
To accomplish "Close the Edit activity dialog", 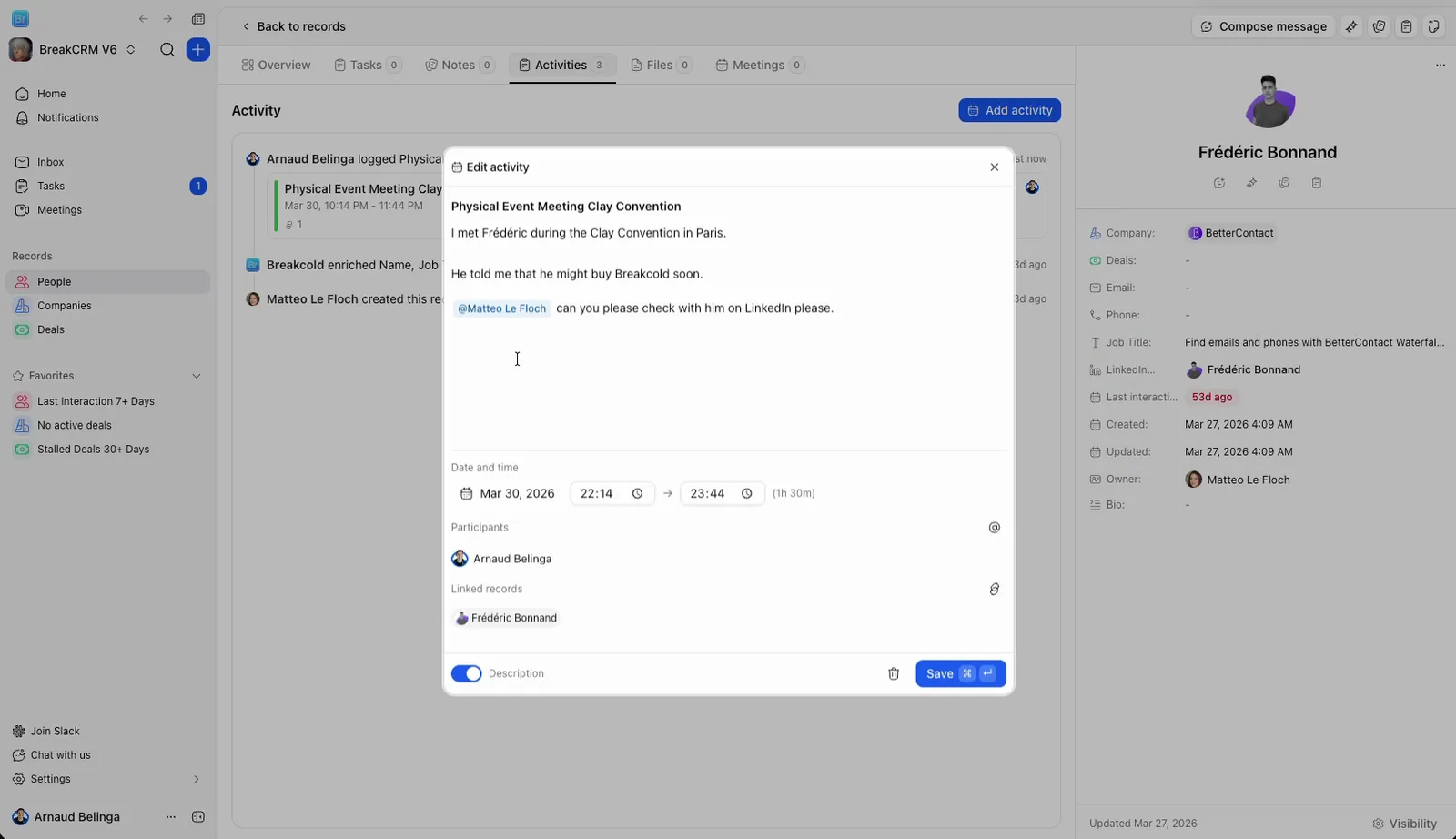I will (994, 167).
